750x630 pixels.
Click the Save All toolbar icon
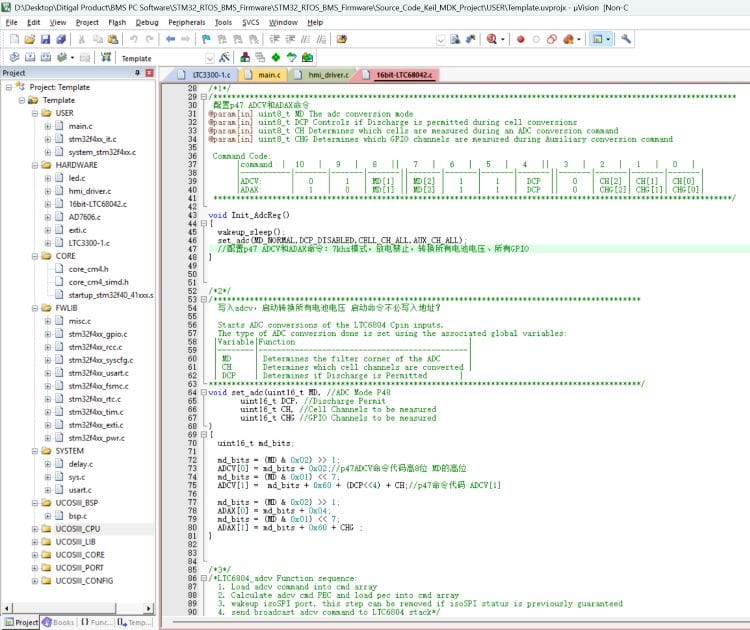click(61, 39)
